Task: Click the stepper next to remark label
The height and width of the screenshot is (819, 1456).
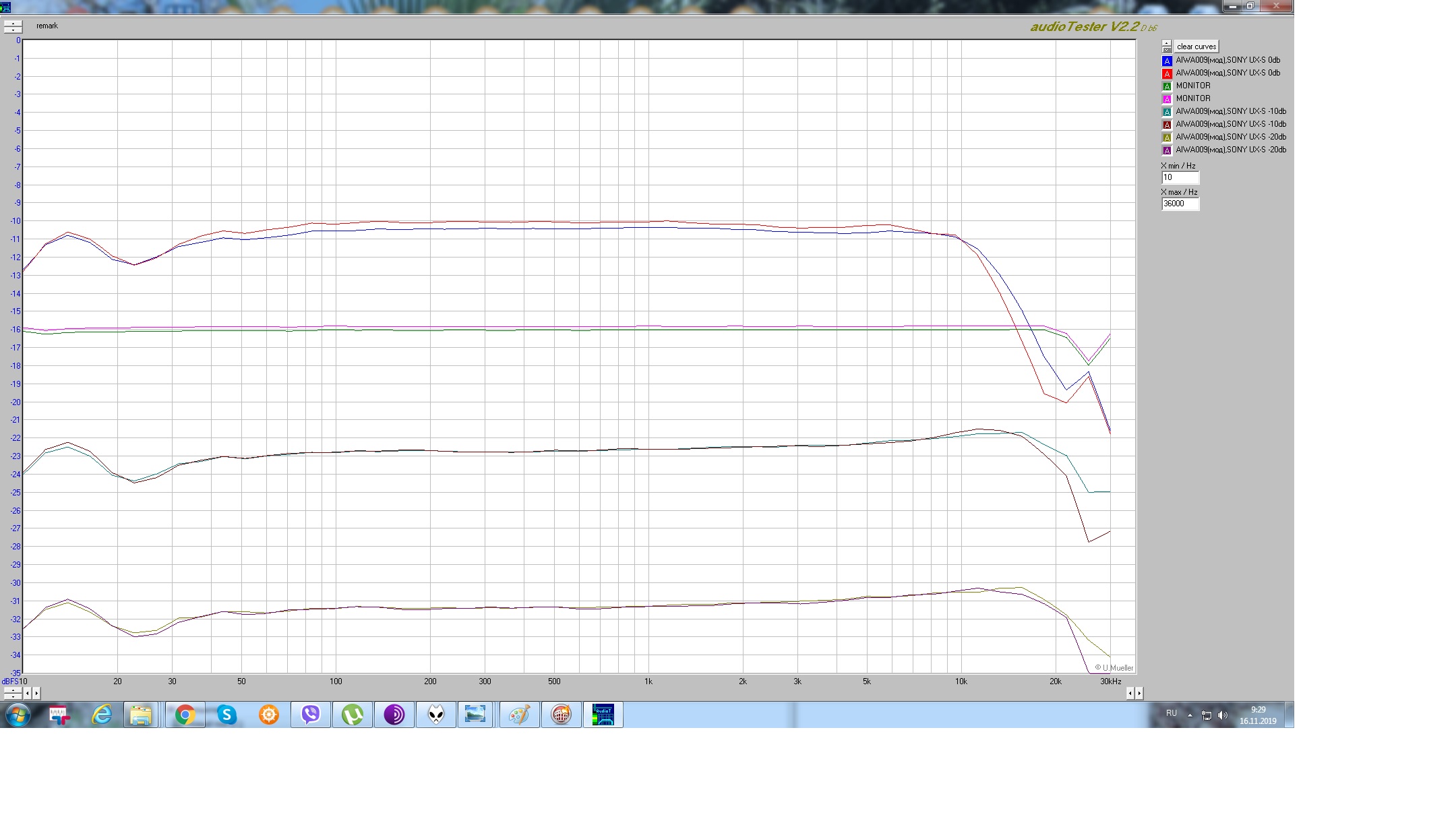Action: point(13,26)
